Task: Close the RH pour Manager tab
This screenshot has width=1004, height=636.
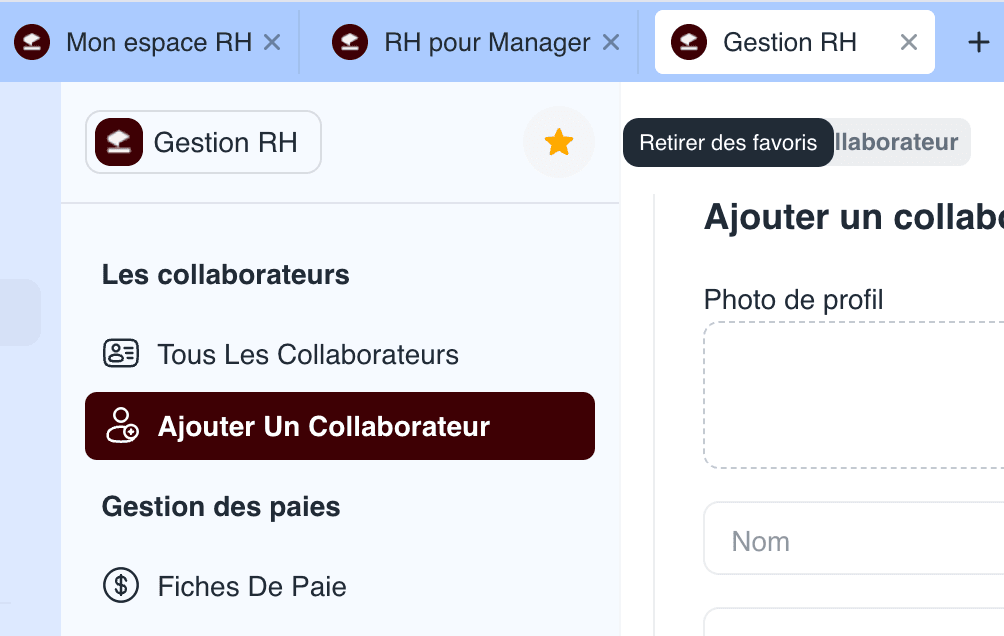Action: 611,43
